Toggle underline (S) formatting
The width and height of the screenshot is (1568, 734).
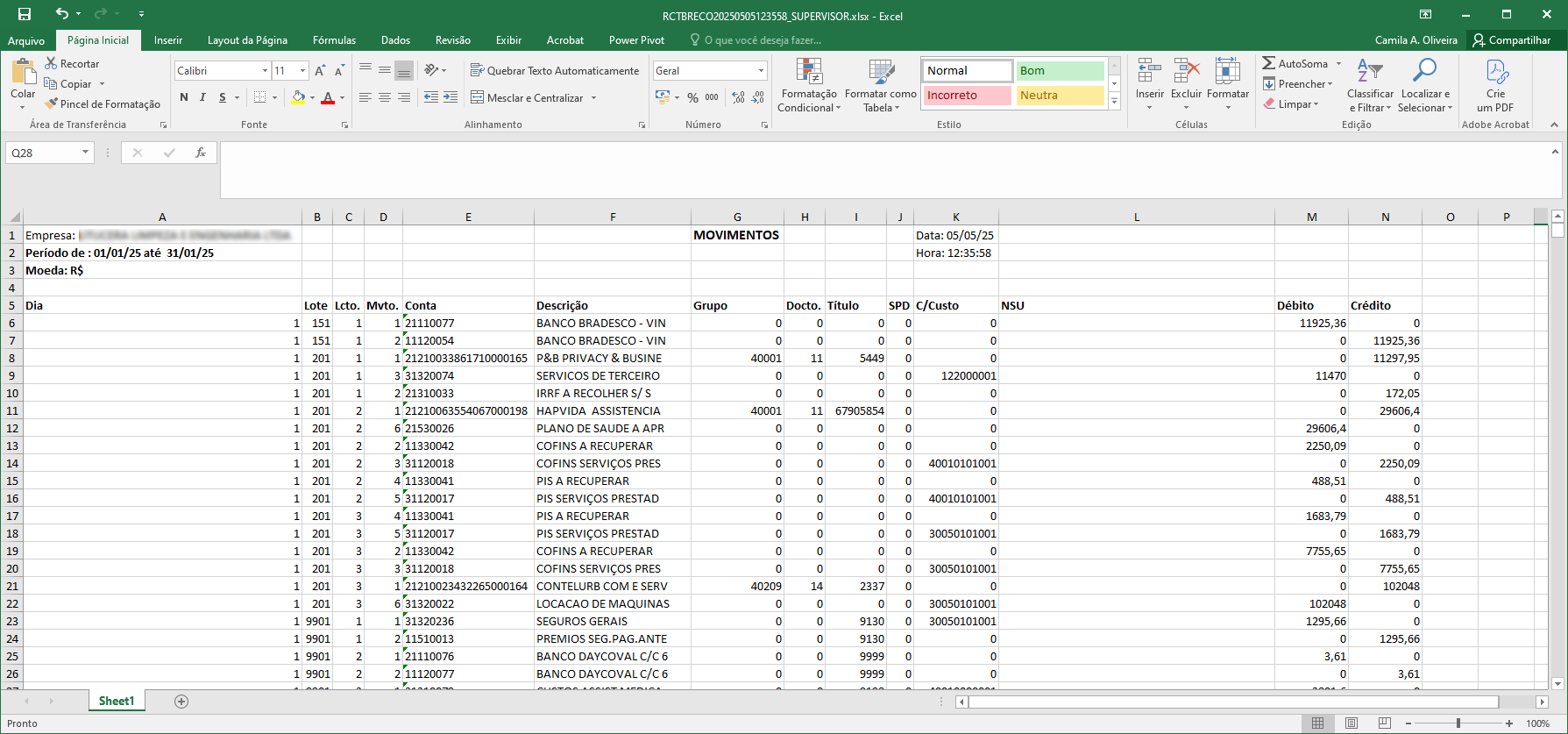pos(223,97)
